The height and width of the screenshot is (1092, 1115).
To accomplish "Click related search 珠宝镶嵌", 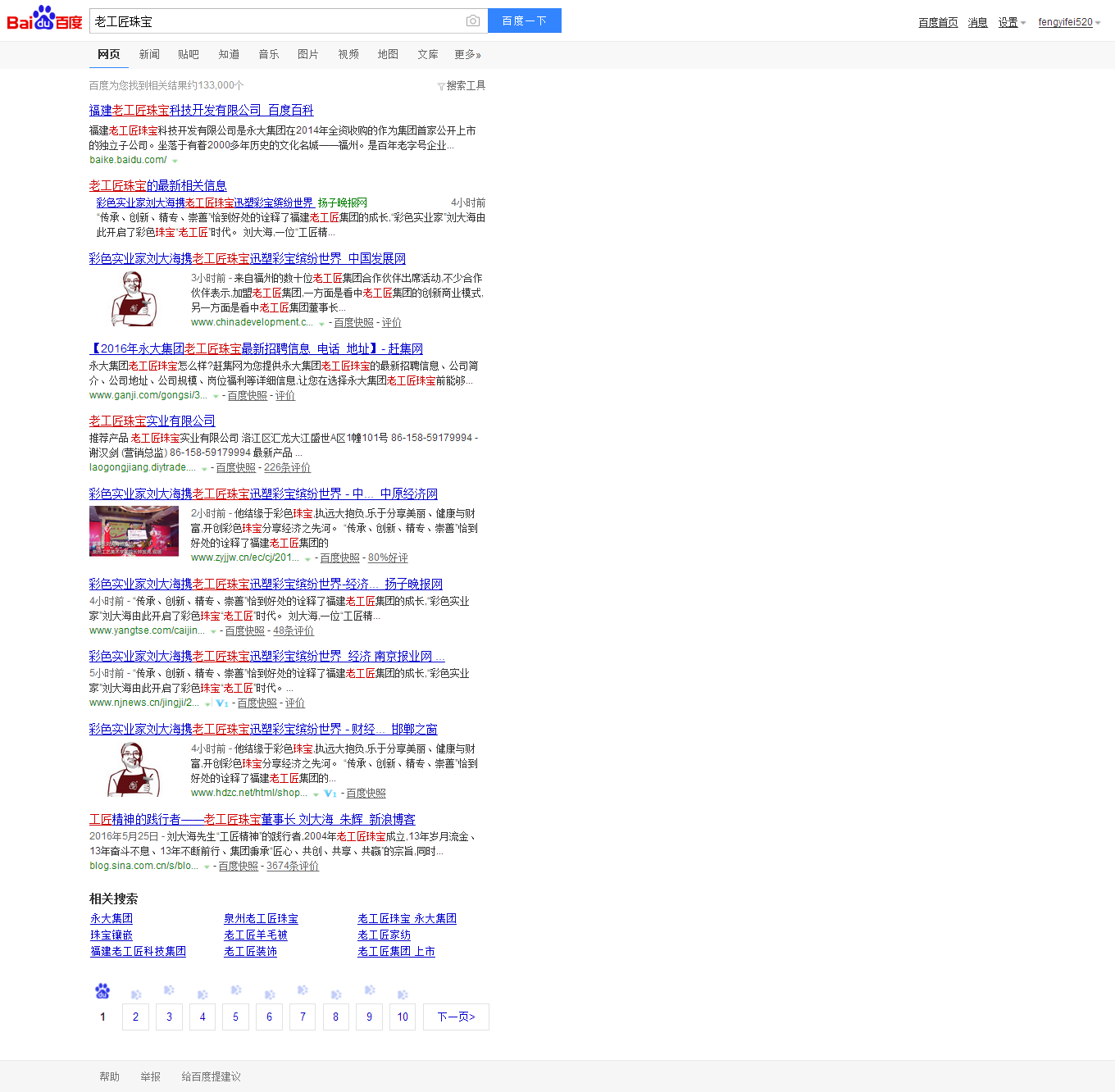I will click(111, 935).
